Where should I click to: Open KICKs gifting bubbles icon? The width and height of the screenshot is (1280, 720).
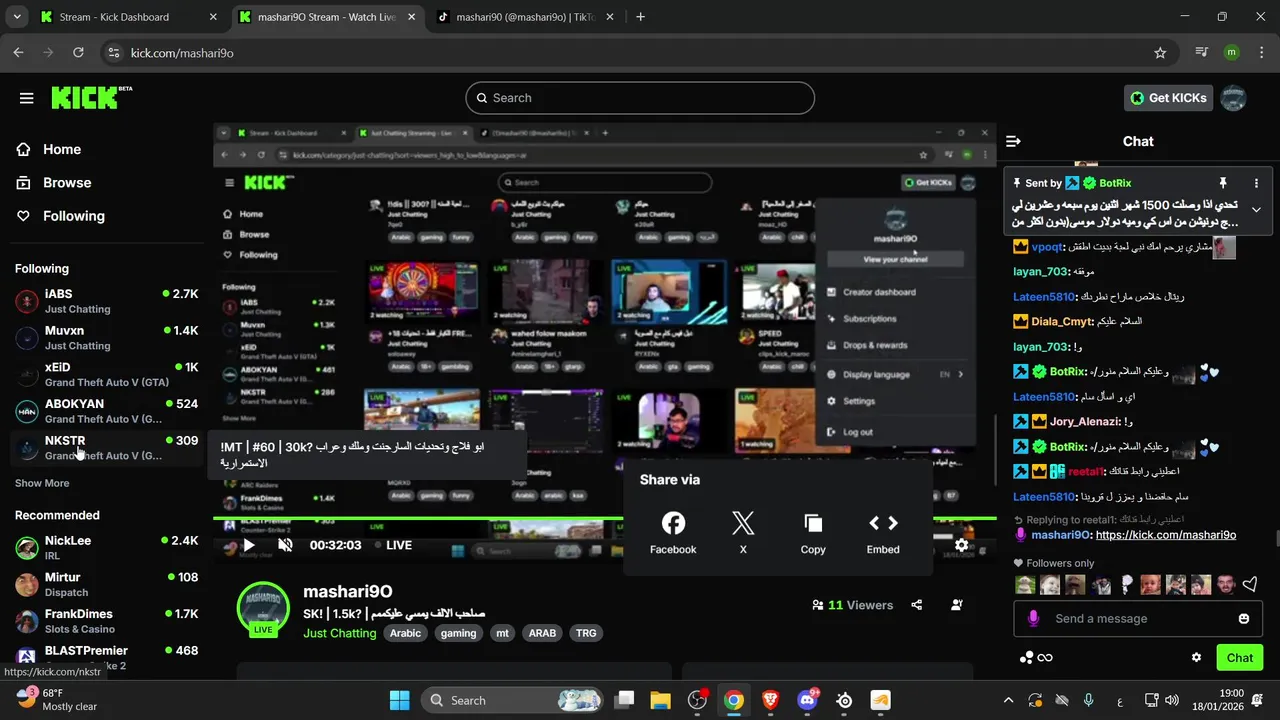[1026, 658]
